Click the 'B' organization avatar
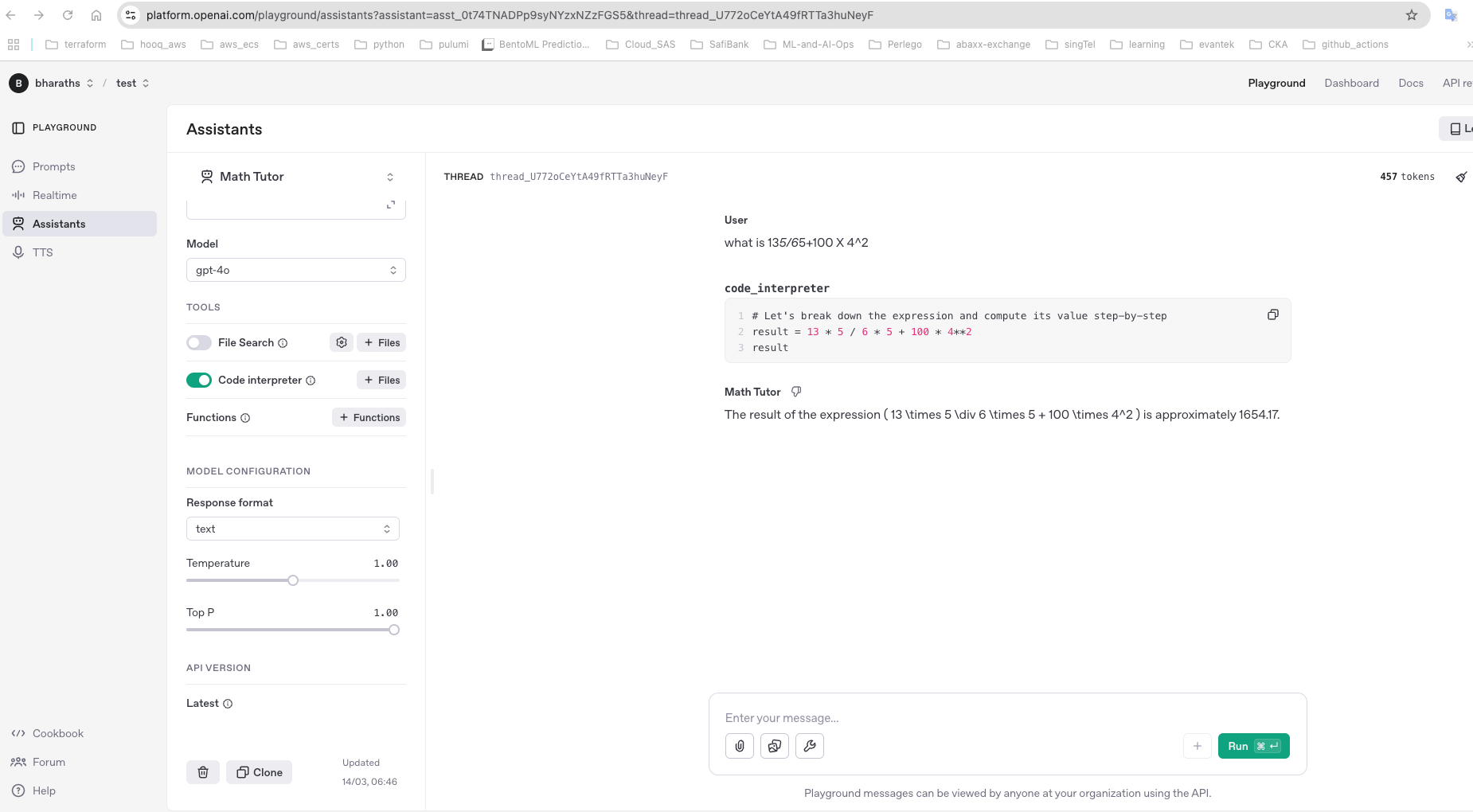The height and width of the screenshot is (812, 1473). 18,83
